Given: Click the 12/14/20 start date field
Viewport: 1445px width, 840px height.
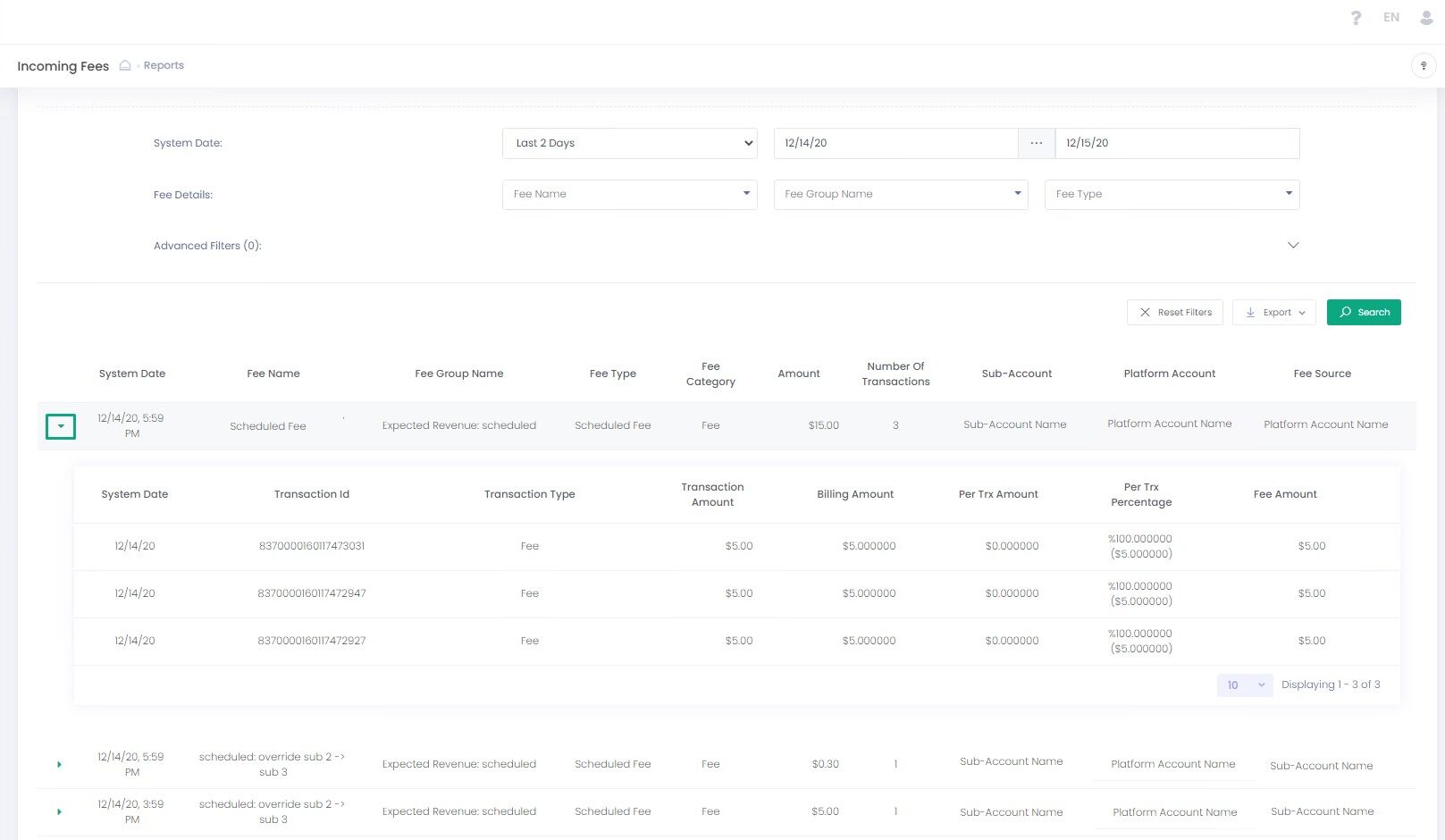Looking at the screenshot, I should point(895,143).
